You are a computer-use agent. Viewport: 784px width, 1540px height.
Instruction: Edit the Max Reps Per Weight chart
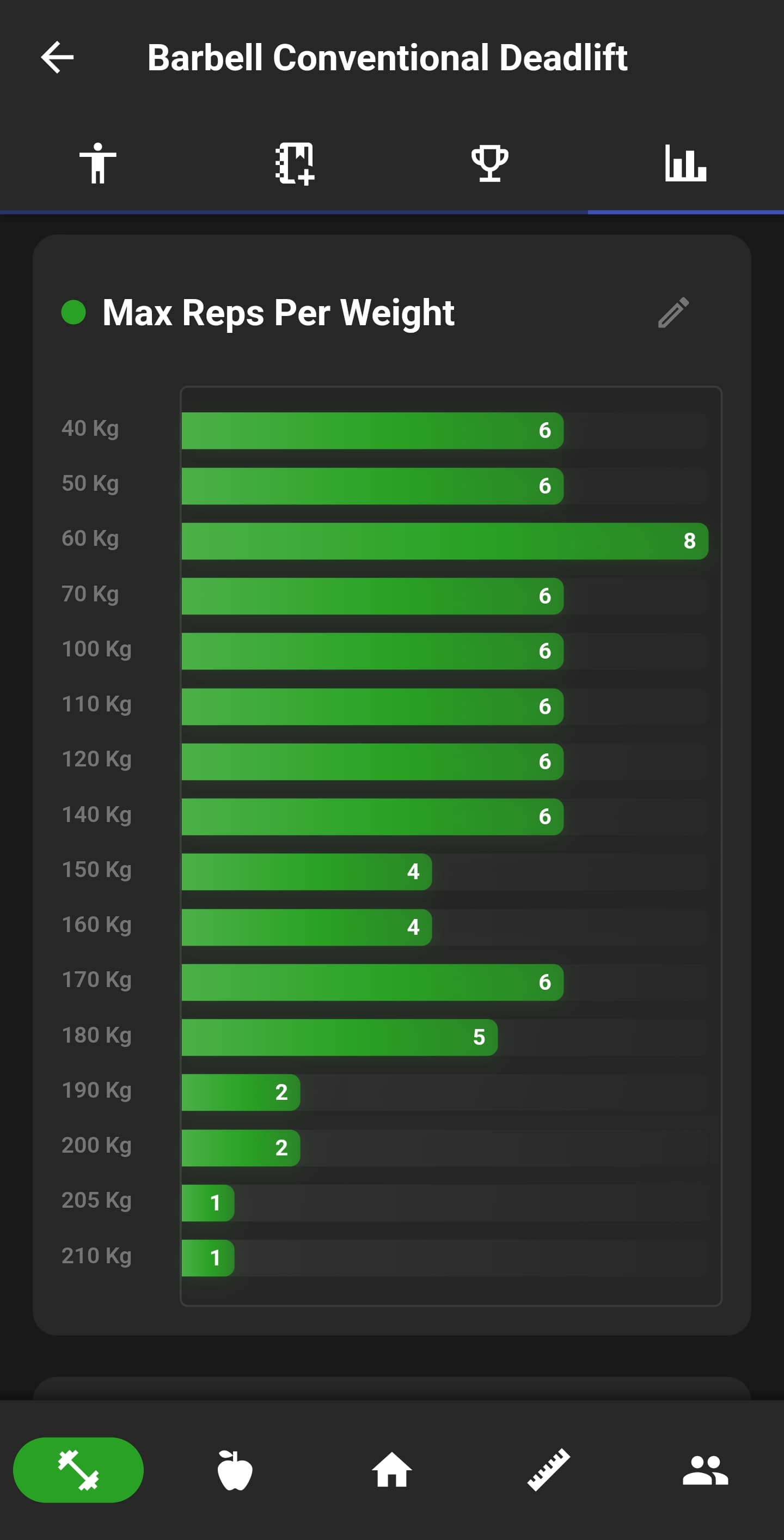click(673, 313)
